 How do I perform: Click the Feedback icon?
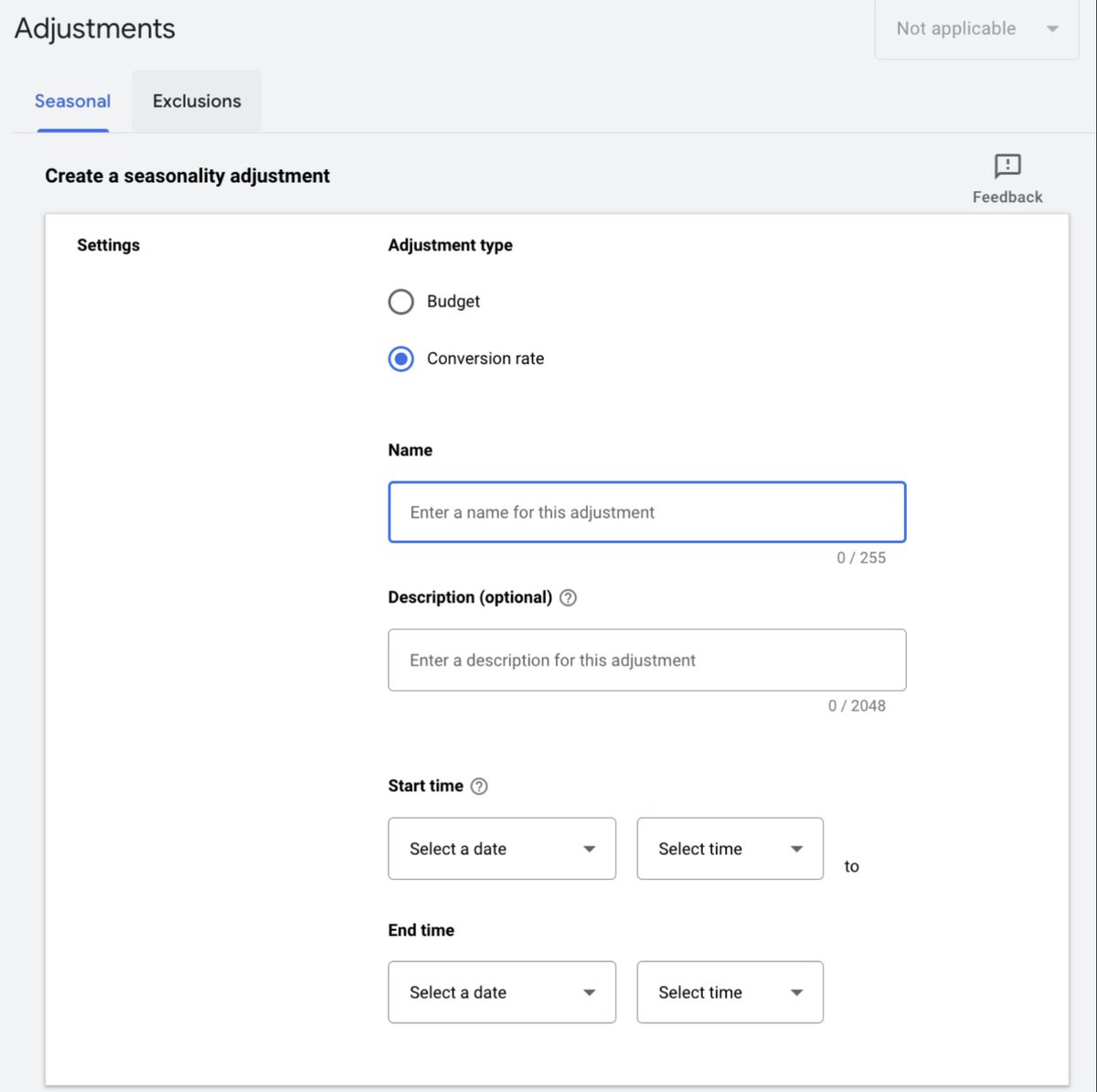click(1006, 167)
